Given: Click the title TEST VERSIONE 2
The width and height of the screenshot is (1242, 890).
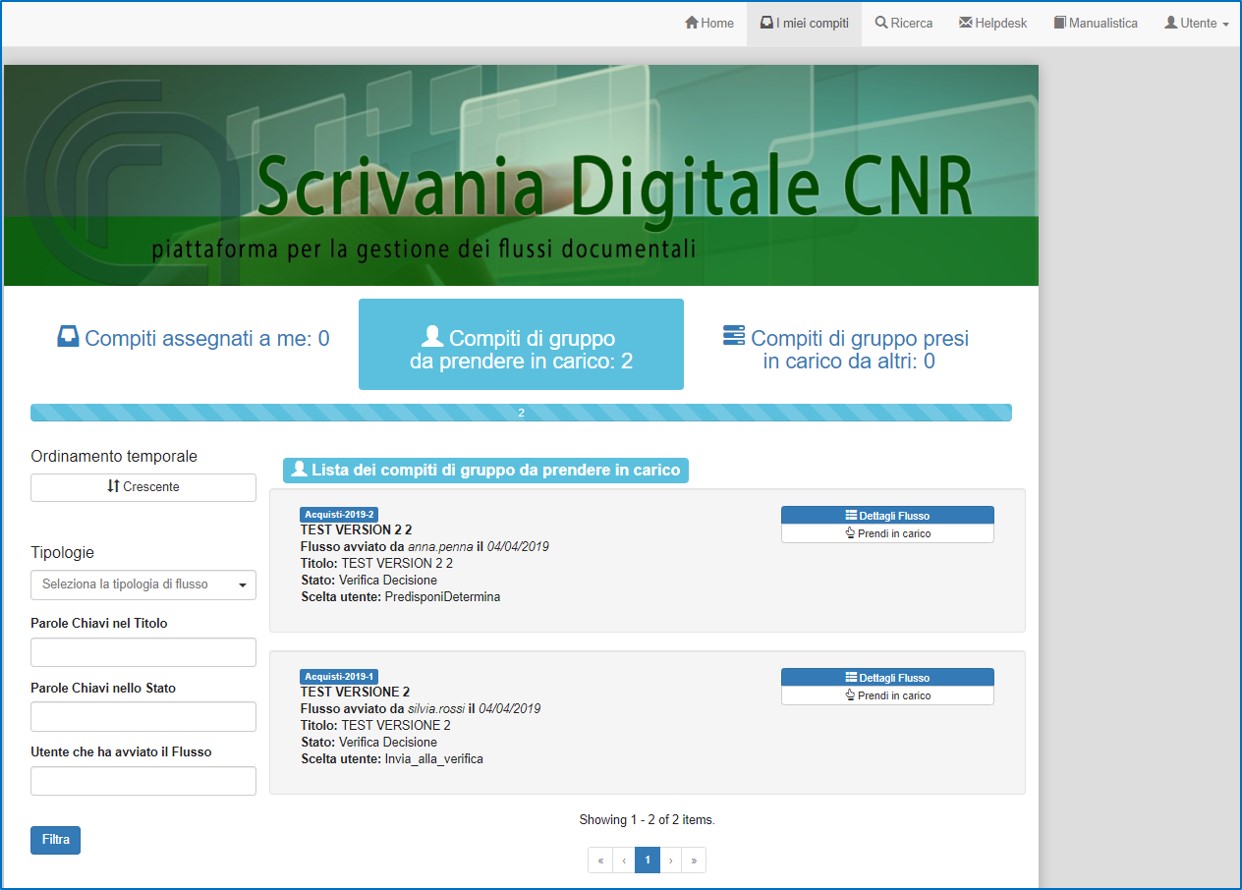Looking at the screenshot, I should [x=355, y=692].
